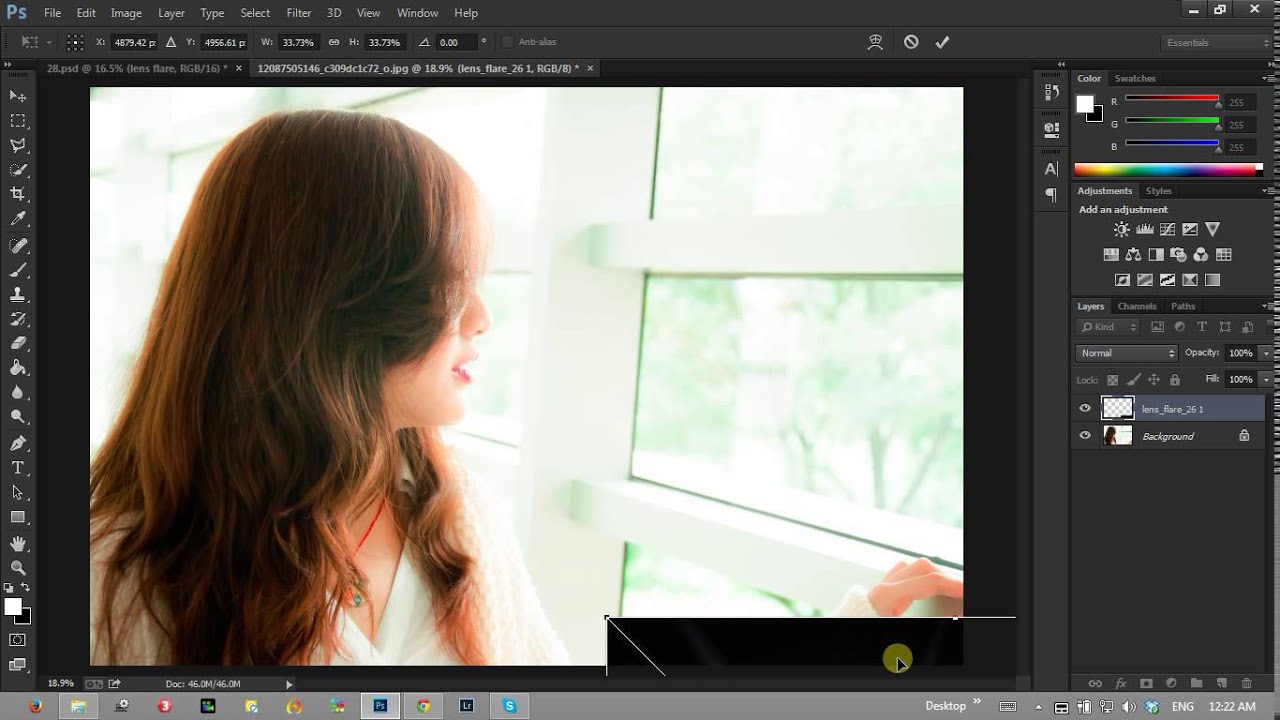Select the Horizontal Type tool
Screen dimensions: 1280x720
pyautogui.click(x=18, y=468)
